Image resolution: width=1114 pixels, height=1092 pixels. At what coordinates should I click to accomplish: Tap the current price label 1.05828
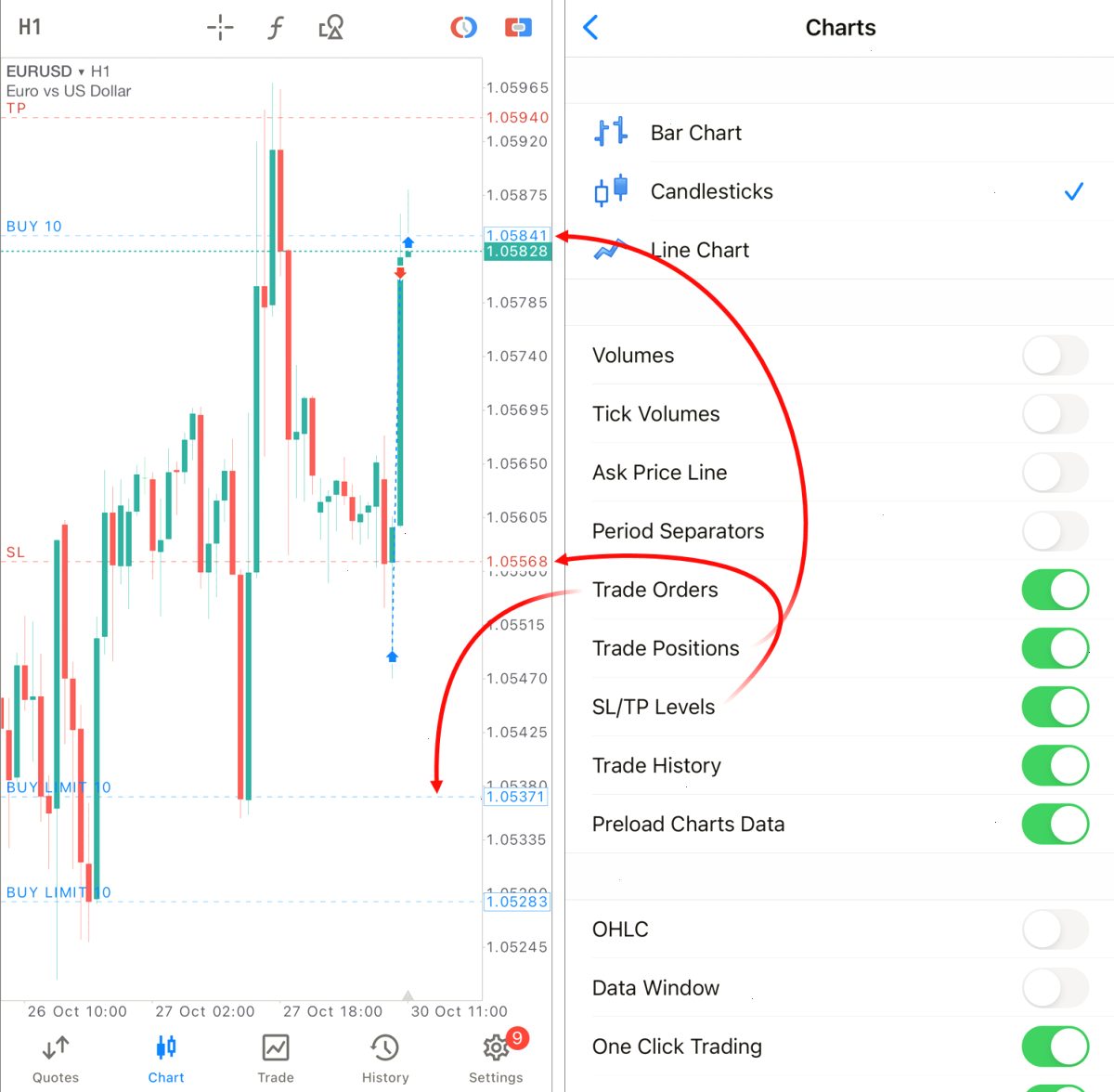point(517,252)
